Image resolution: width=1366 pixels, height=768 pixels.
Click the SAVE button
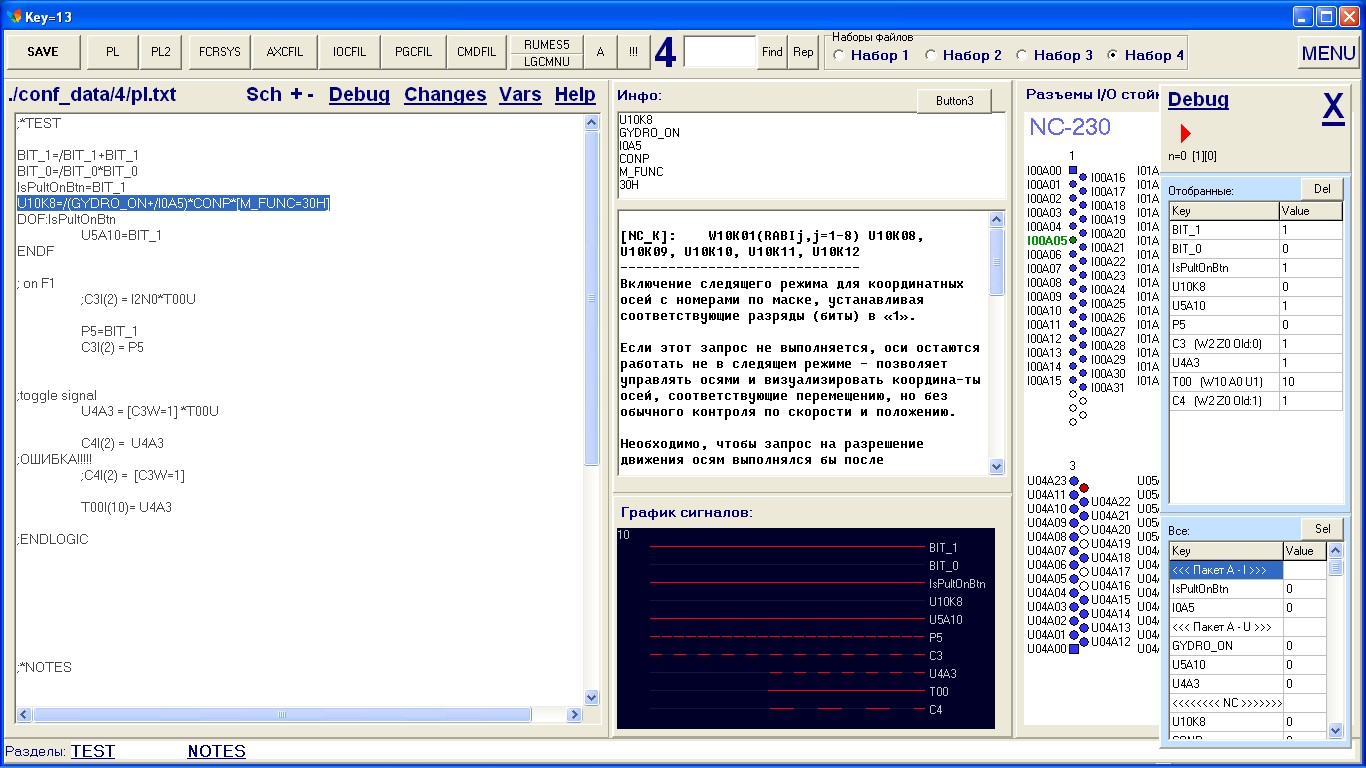point(43,52)
